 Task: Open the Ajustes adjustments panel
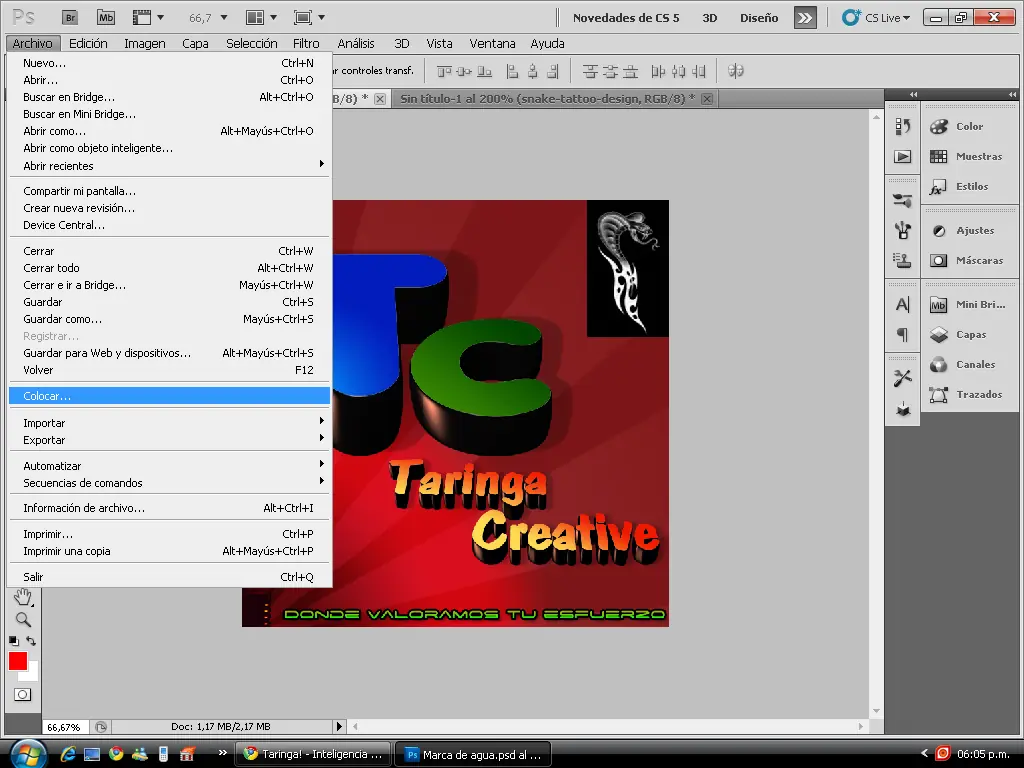[970, 231]
